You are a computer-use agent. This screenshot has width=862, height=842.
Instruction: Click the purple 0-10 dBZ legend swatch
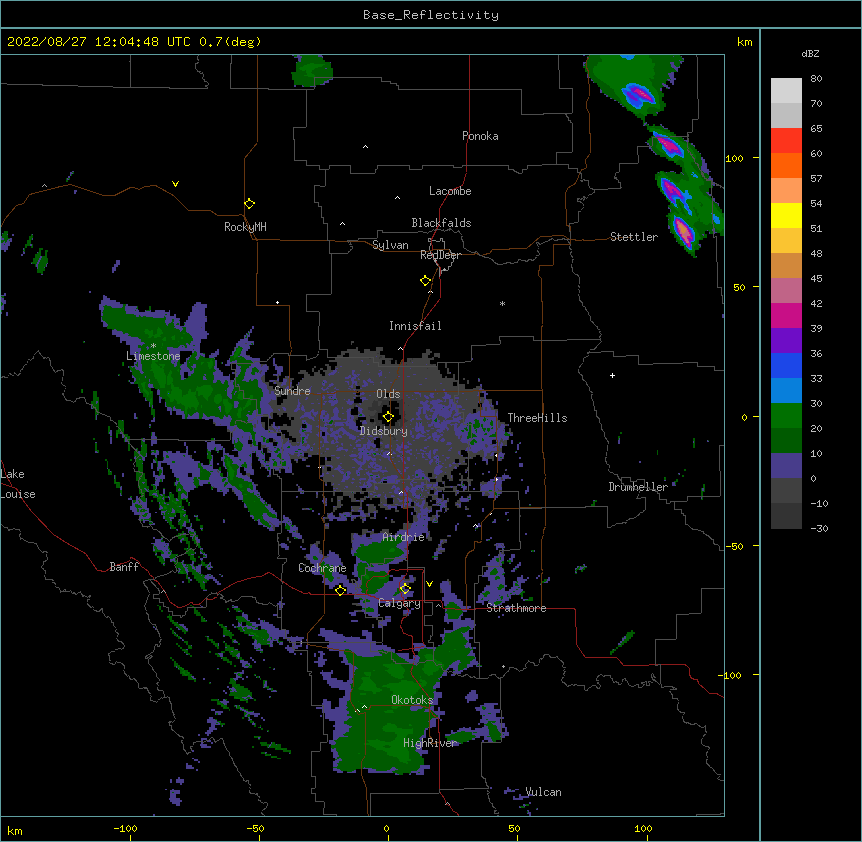pyautogui.click(x=786, y=466)
